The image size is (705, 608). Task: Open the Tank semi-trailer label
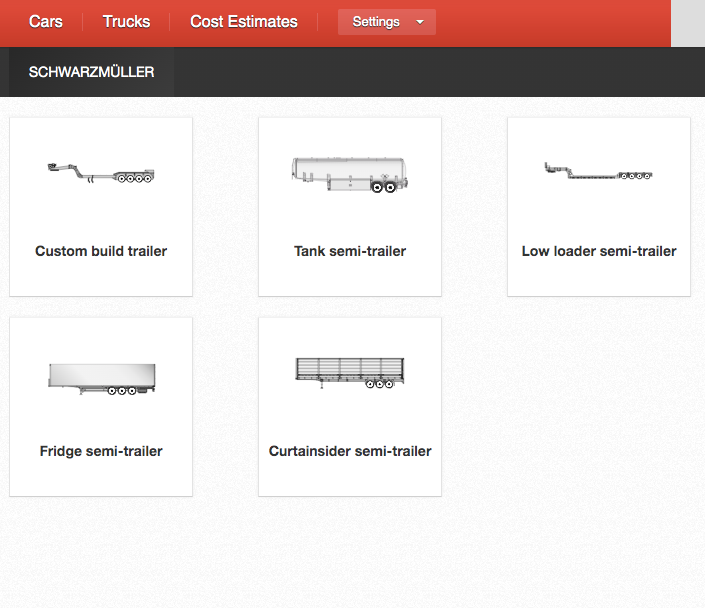coord(350,251)
